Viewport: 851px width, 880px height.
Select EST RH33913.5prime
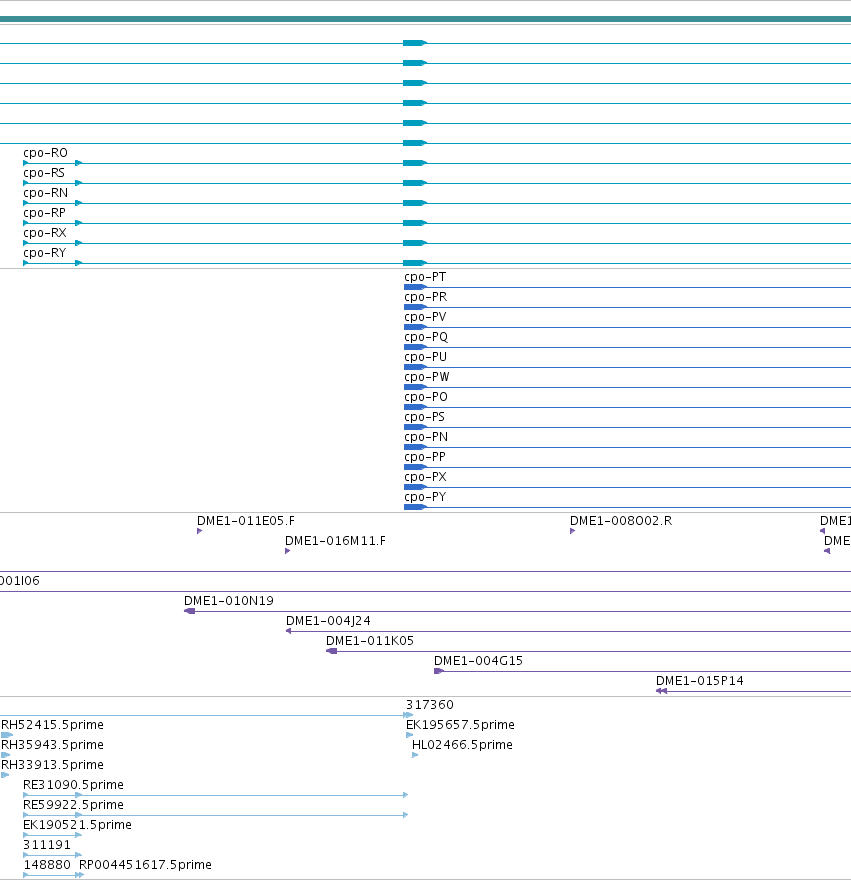(52, 765)
